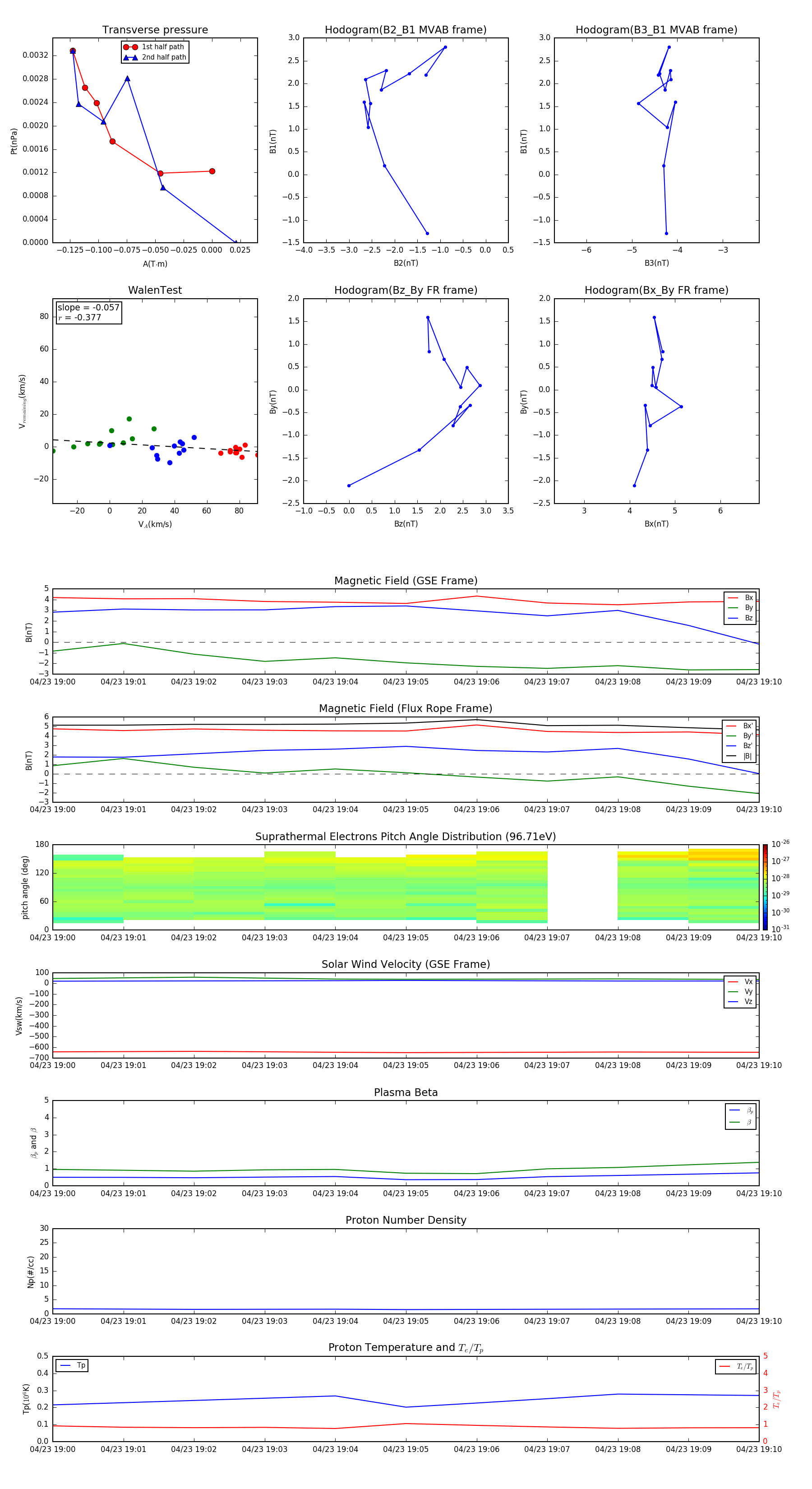Click the 'A(T·m)' x-axis label
Viewport: 812px width, 1489px height.
click(x=155, y=264)
